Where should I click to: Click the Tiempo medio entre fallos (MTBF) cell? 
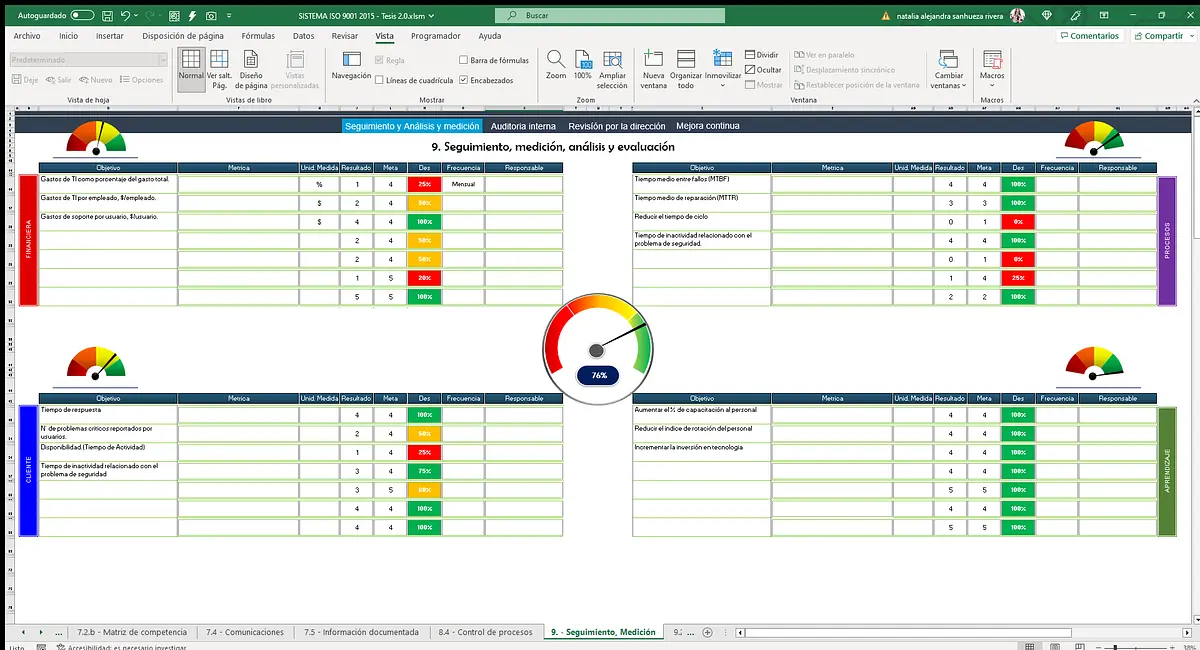(x=701, y=184)
